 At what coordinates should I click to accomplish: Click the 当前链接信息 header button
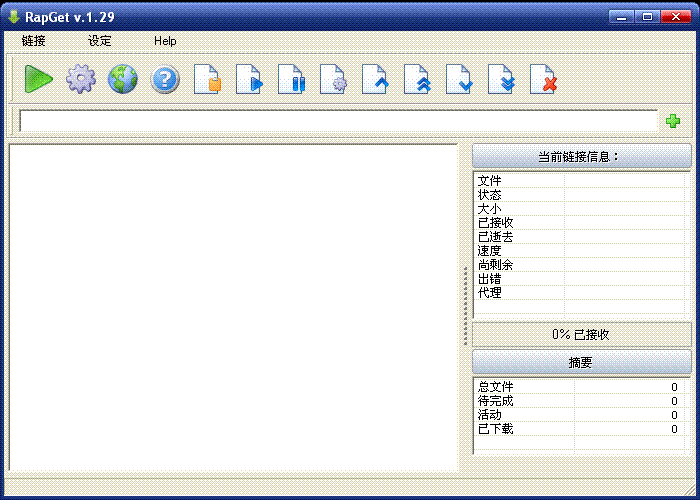[x=582, y=156]
